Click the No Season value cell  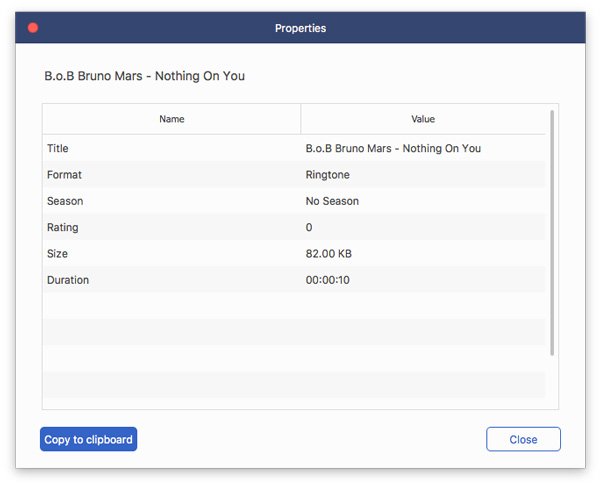click(332, 201)
